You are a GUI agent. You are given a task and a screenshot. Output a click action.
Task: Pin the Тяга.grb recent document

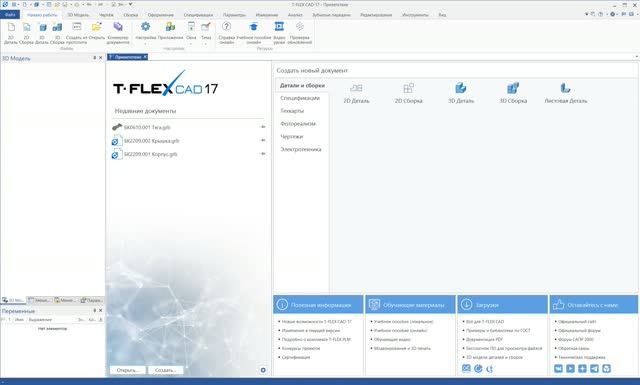coord(263,127)
